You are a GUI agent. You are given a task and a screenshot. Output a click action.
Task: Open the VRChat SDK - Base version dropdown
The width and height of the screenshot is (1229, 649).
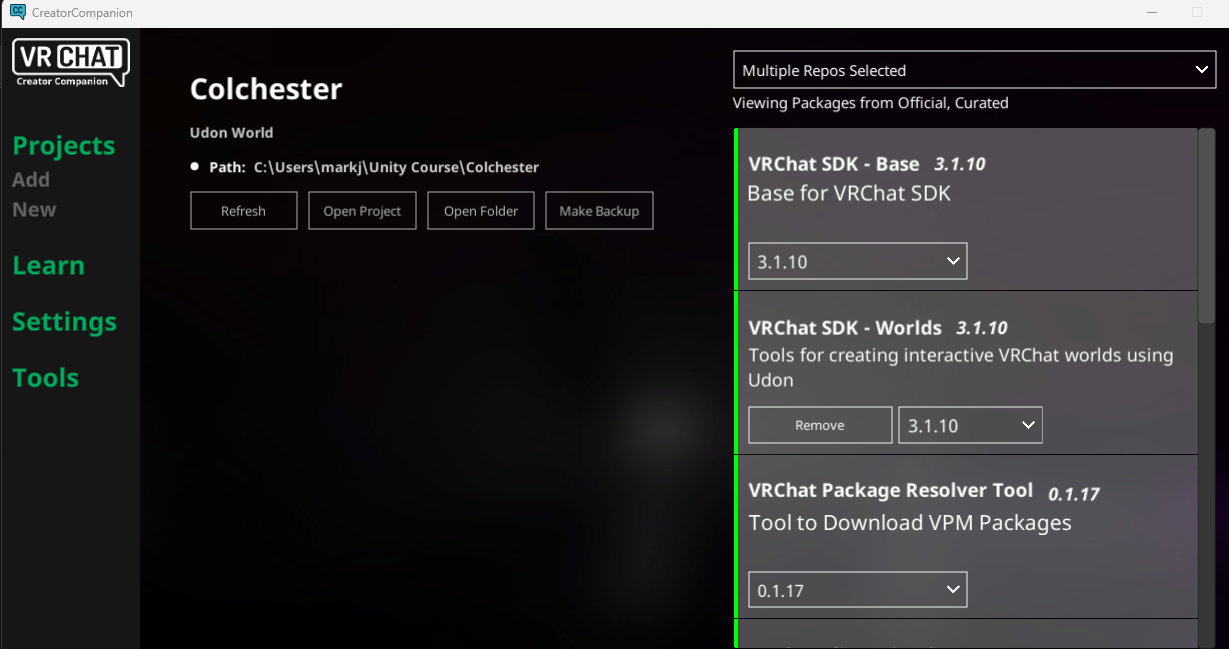pos(858,261)
